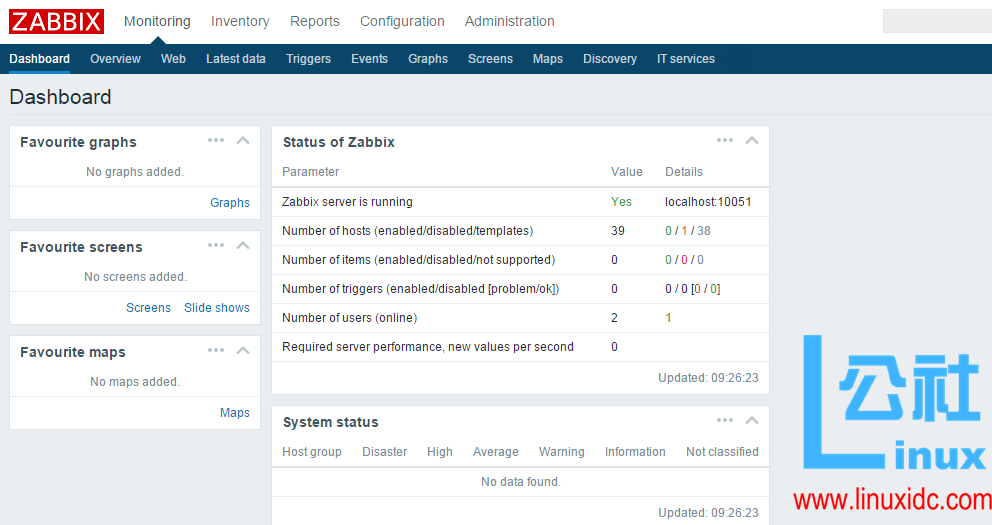Open the Maps link in Favourite maps
Viewport: 992px width, 525px height.
[235, 413]
